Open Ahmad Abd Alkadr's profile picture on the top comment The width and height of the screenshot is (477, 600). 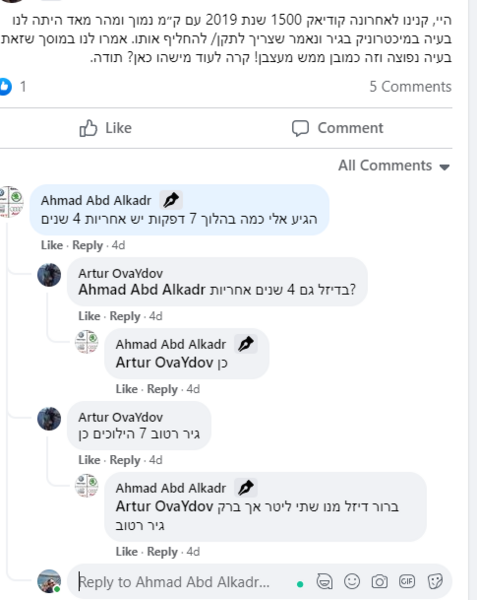pyautogui.click(x=11, y=202)
